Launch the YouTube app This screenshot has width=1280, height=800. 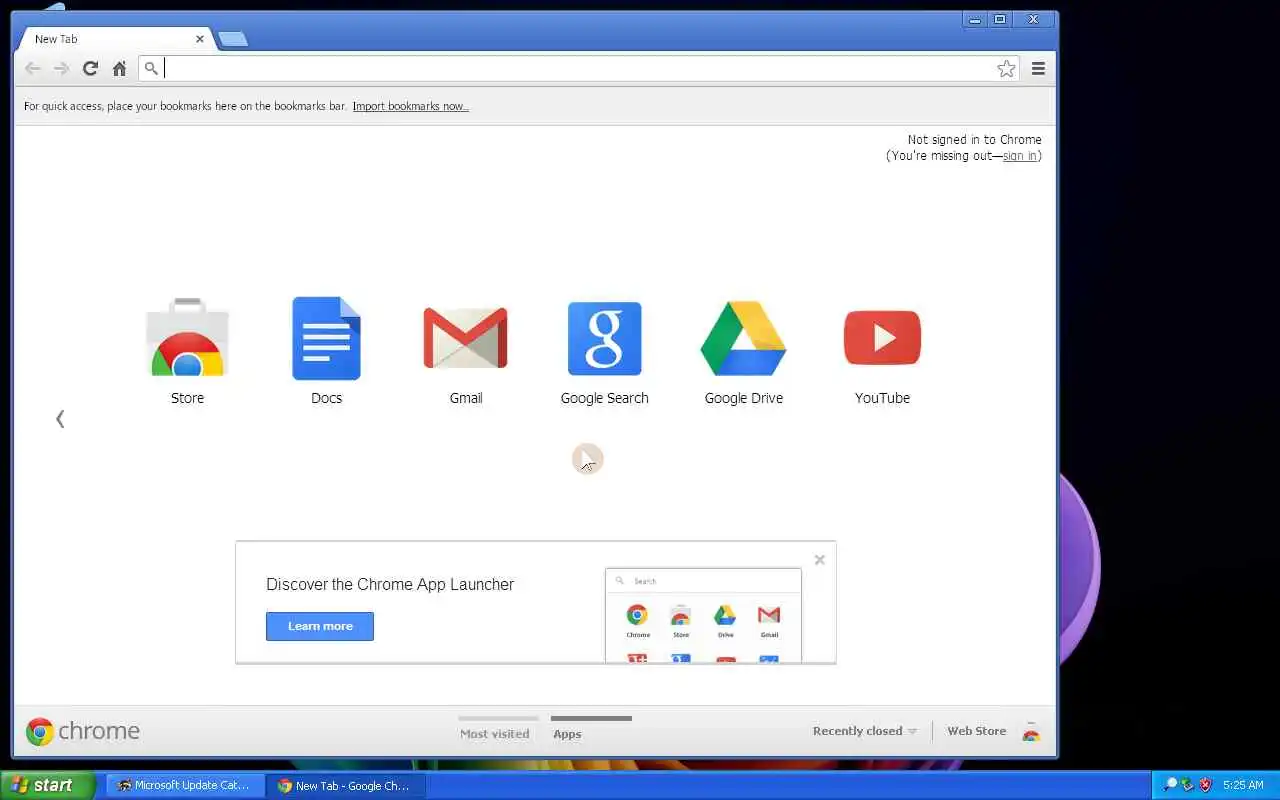click(x=882, y=338)
